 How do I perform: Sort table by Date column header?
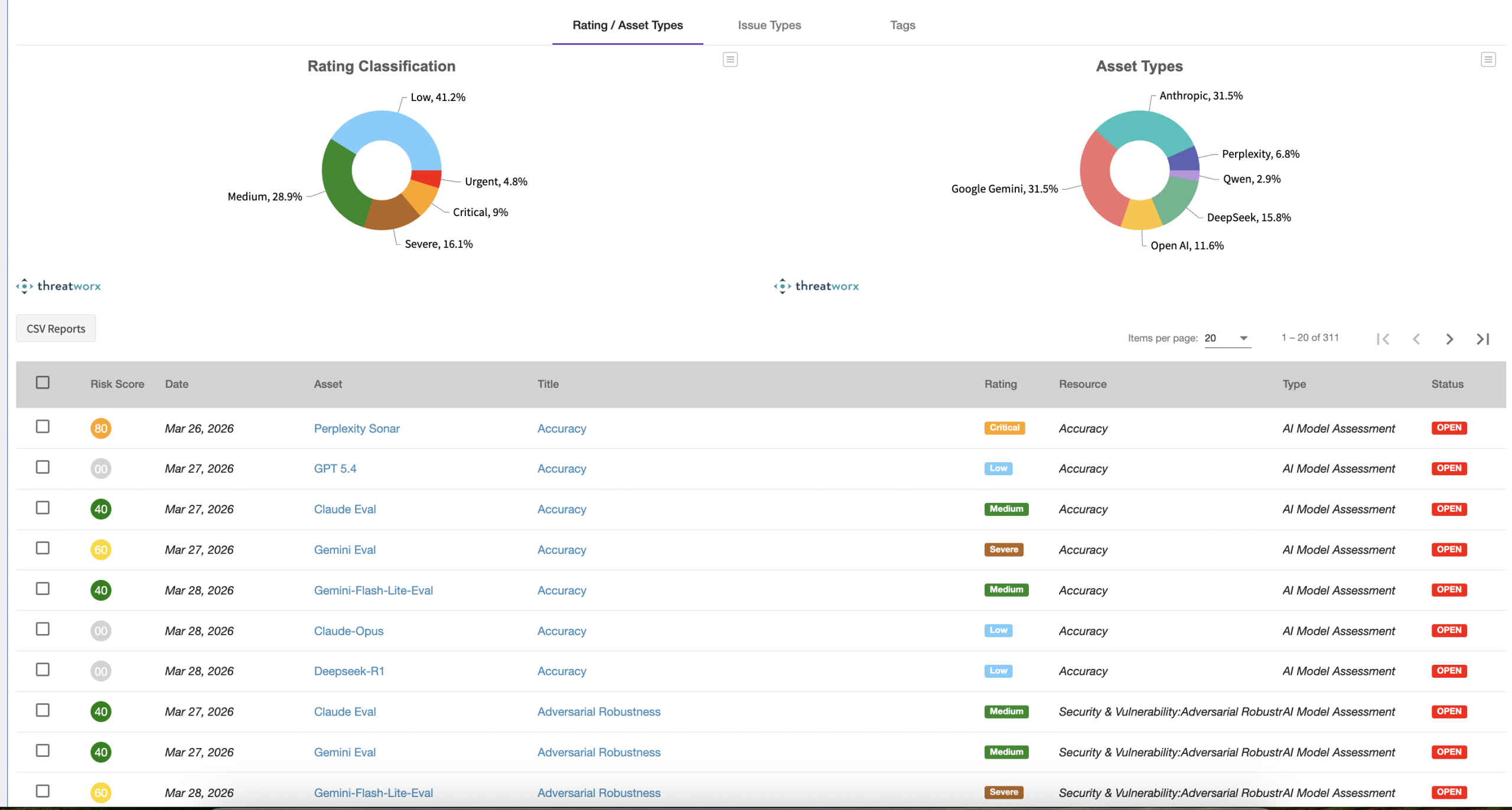pyautogui.click(x=177, y=384)
